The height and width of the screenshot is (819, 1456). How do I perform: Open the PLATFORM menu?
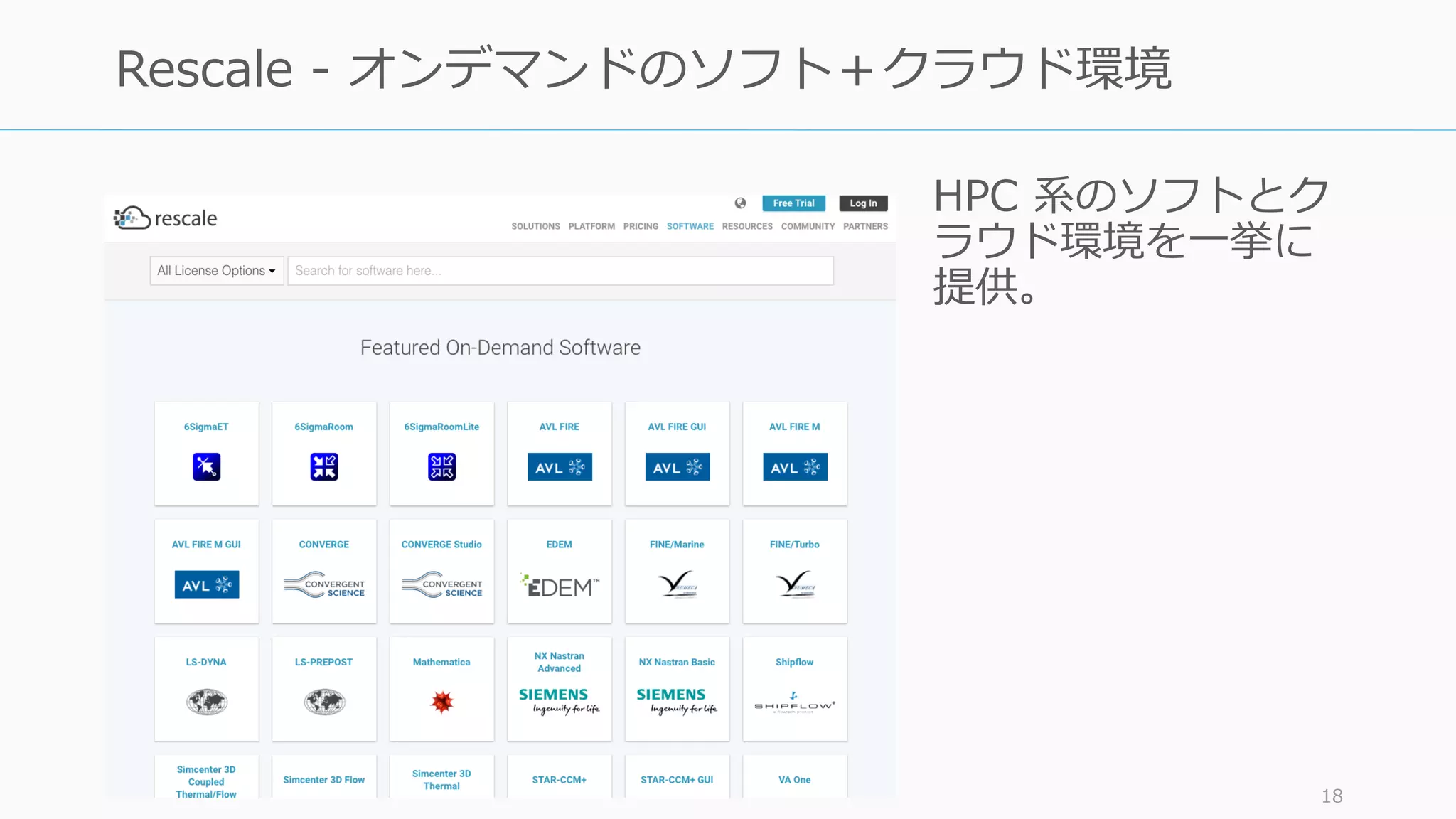[591, 226]
